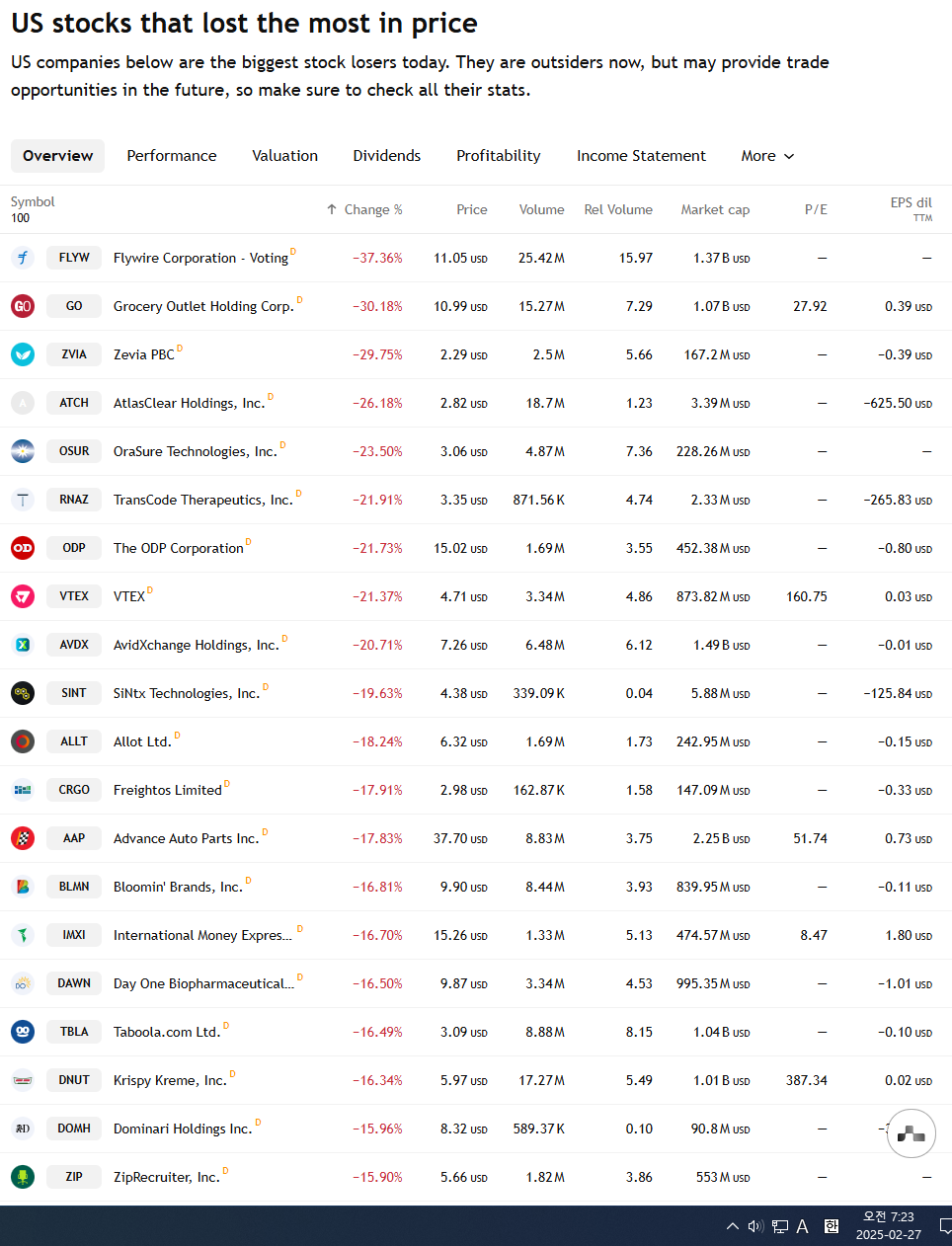Click the Krispy Kreme logo icon
This screenshot has width=952, height=1246.
[23, 1080]
